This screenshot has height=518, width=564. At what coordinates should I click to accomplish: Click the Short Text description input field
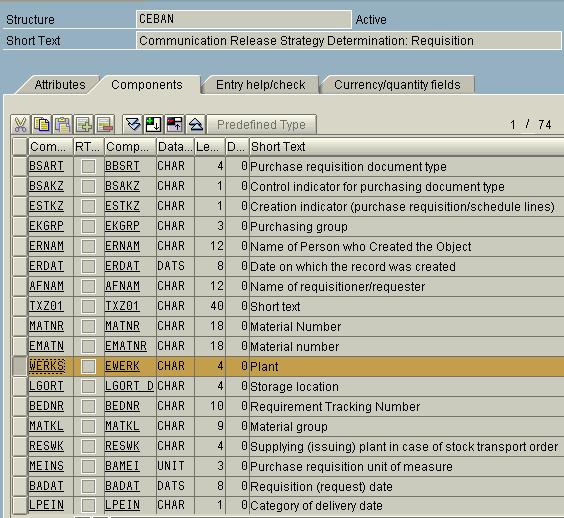(348, 40)
